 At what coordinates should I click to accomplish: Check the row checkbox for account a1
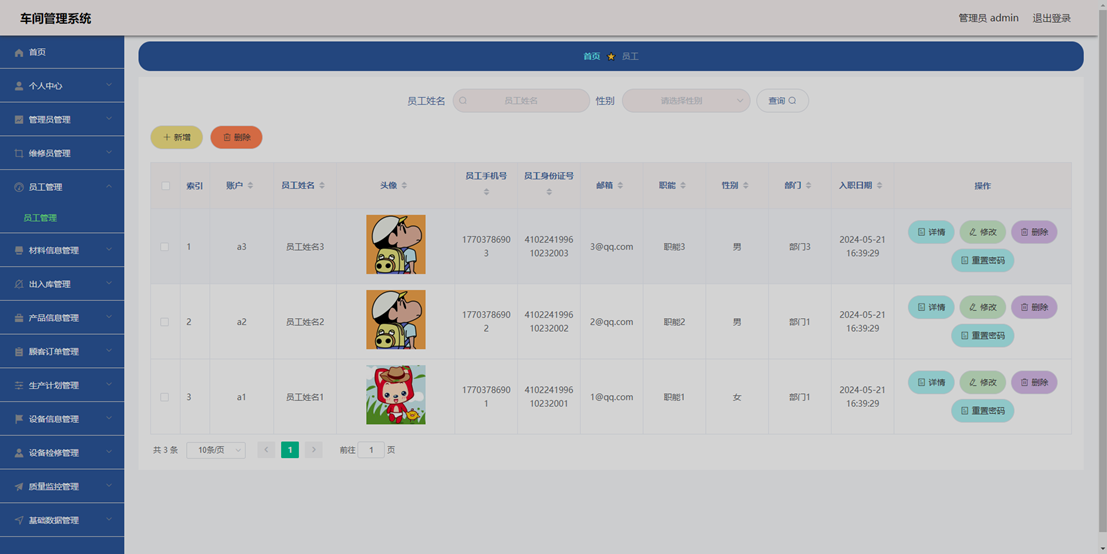pyautogui.click(x=164, y=397)
